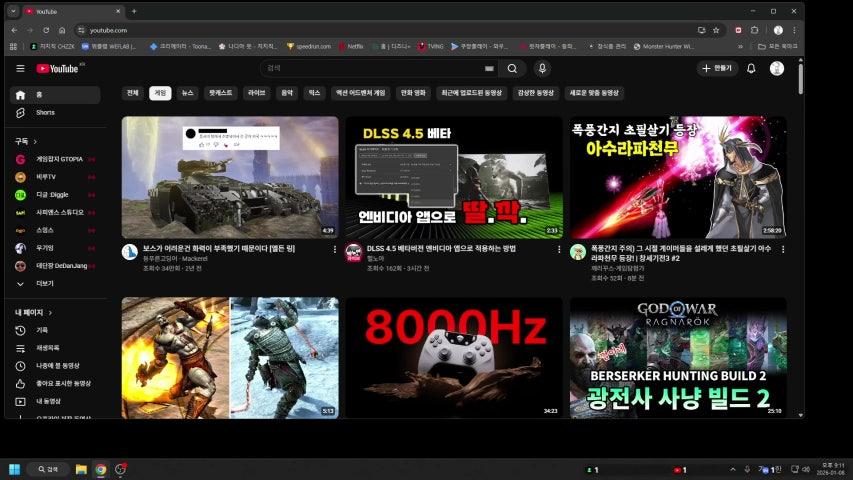853x480 pixels.
Task: Open the 비루TV subscription channel
Action: [55, 177]
